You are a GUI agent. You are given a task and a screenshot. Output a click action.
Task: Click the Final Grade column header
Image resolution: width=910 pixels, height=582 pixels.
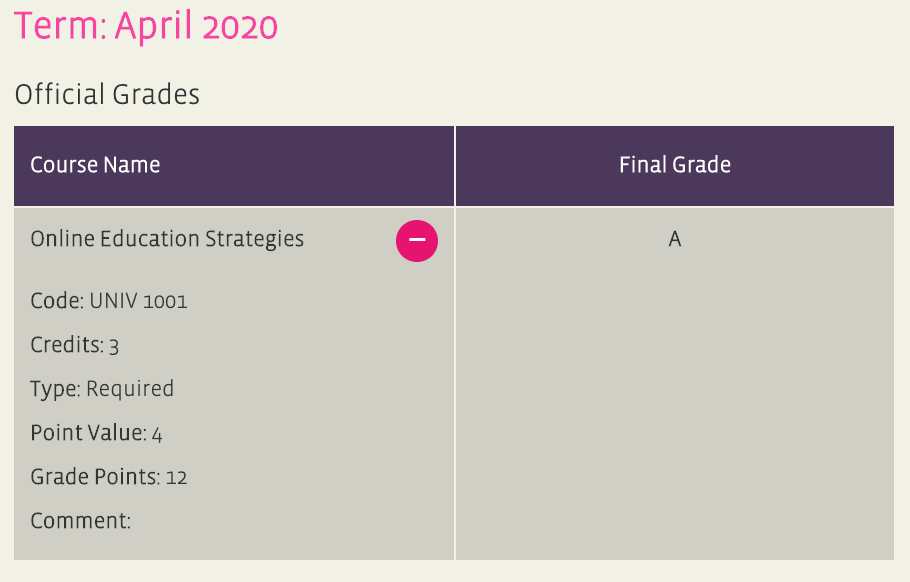point(675,166)
